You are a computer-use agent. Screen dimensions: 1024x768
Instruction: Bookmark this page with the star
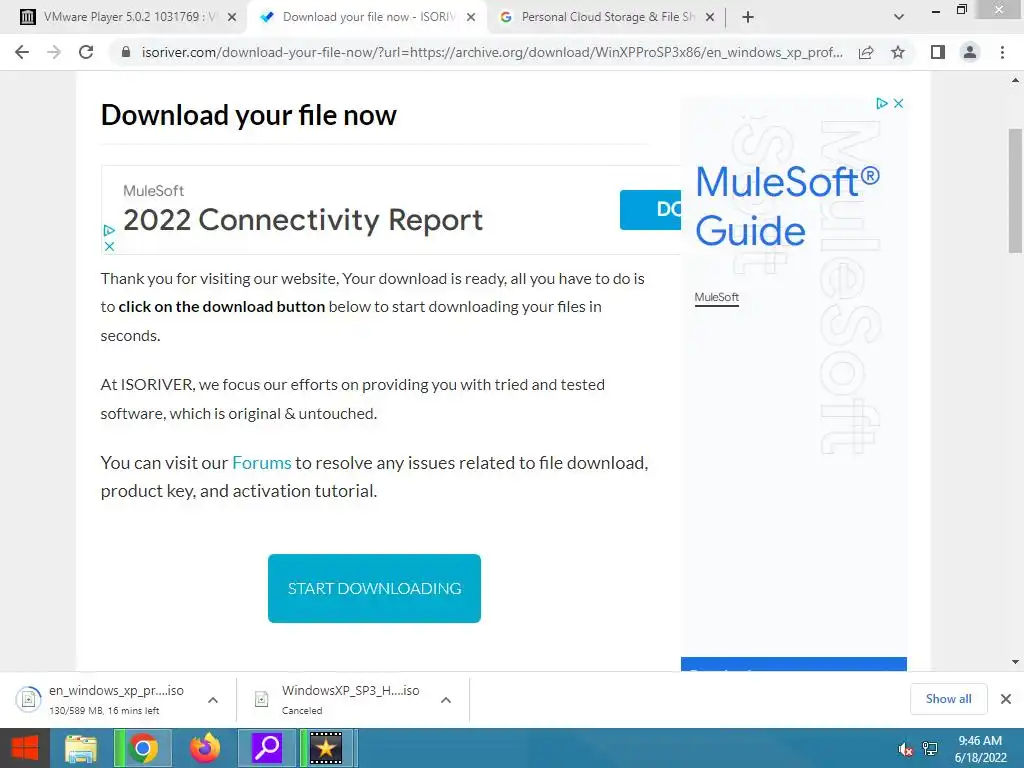(898, 52)
